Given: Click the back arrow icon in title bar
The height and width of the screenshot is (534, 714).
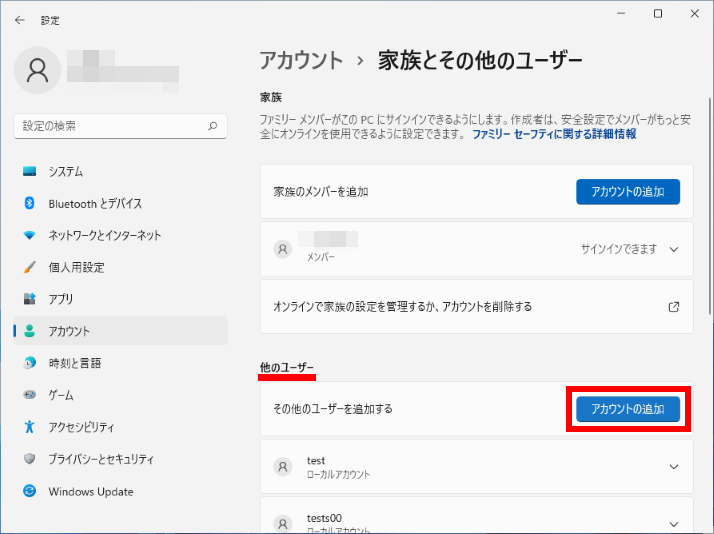Looking at the screenshot, I should coord(20,20).
